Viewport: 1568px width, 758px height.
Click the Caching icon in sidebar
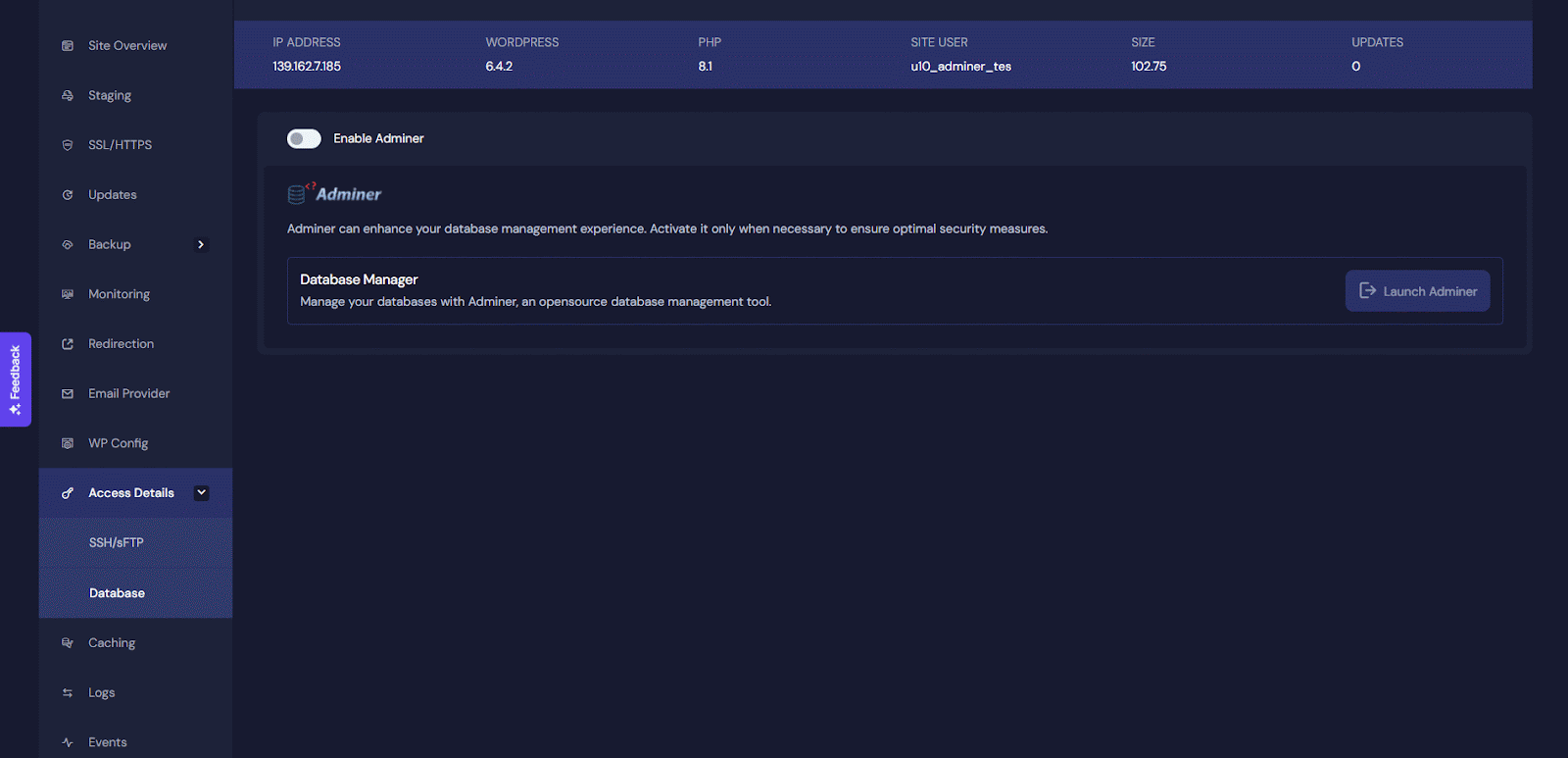point(68,643)
